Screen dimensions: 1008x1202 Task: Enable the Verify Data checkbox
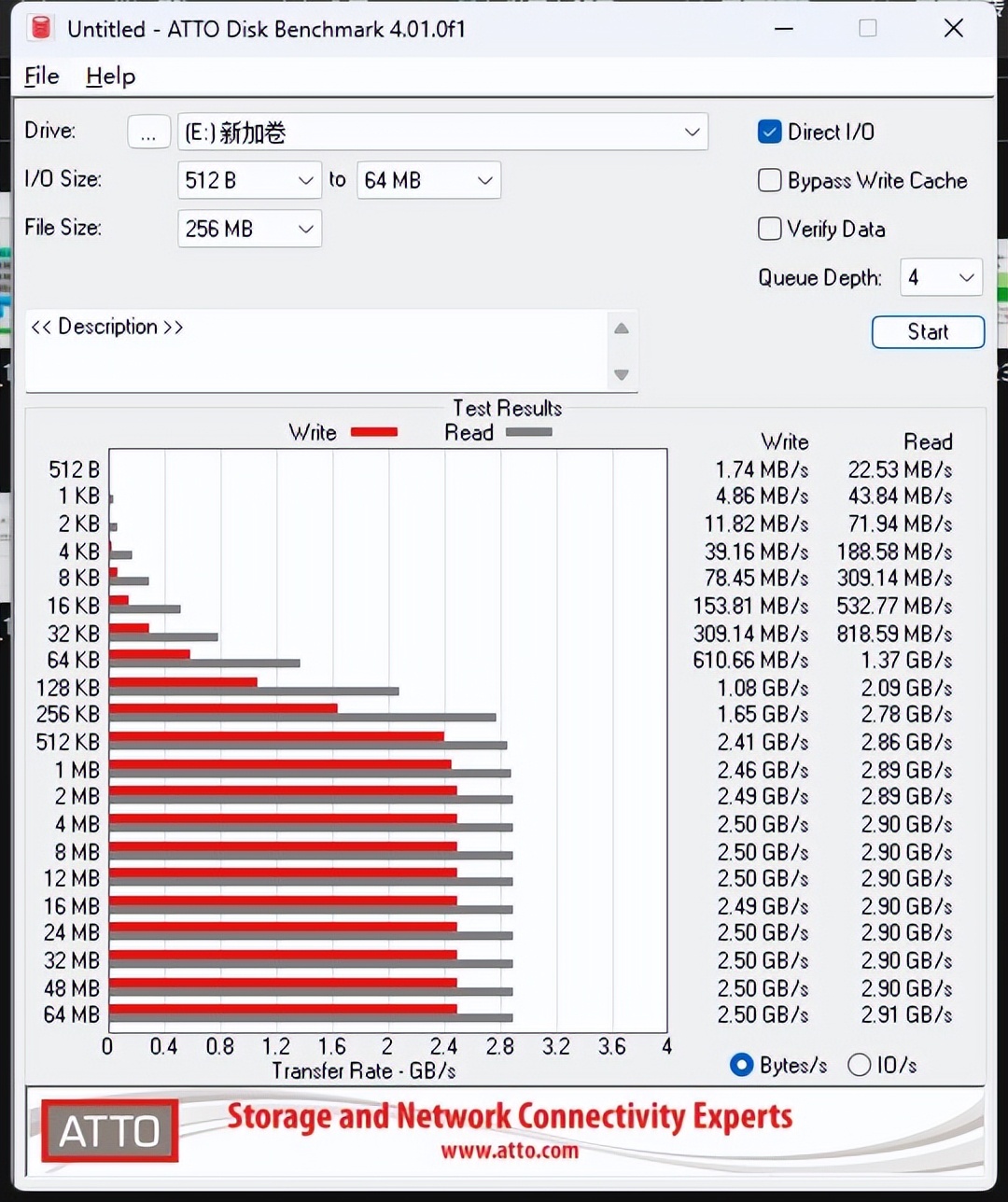click(769, 229)
